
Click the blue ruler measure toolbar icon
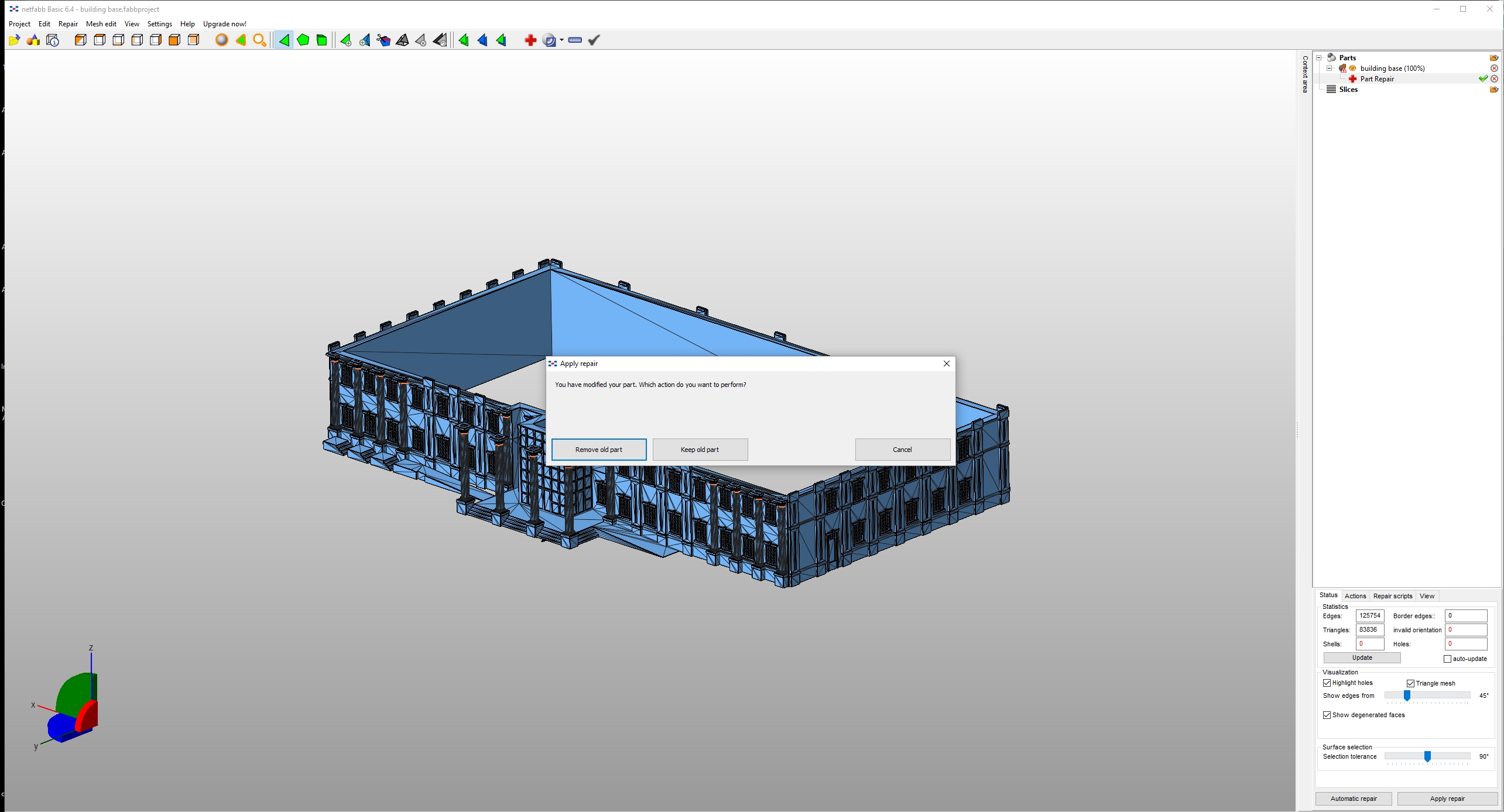(575, 40)
